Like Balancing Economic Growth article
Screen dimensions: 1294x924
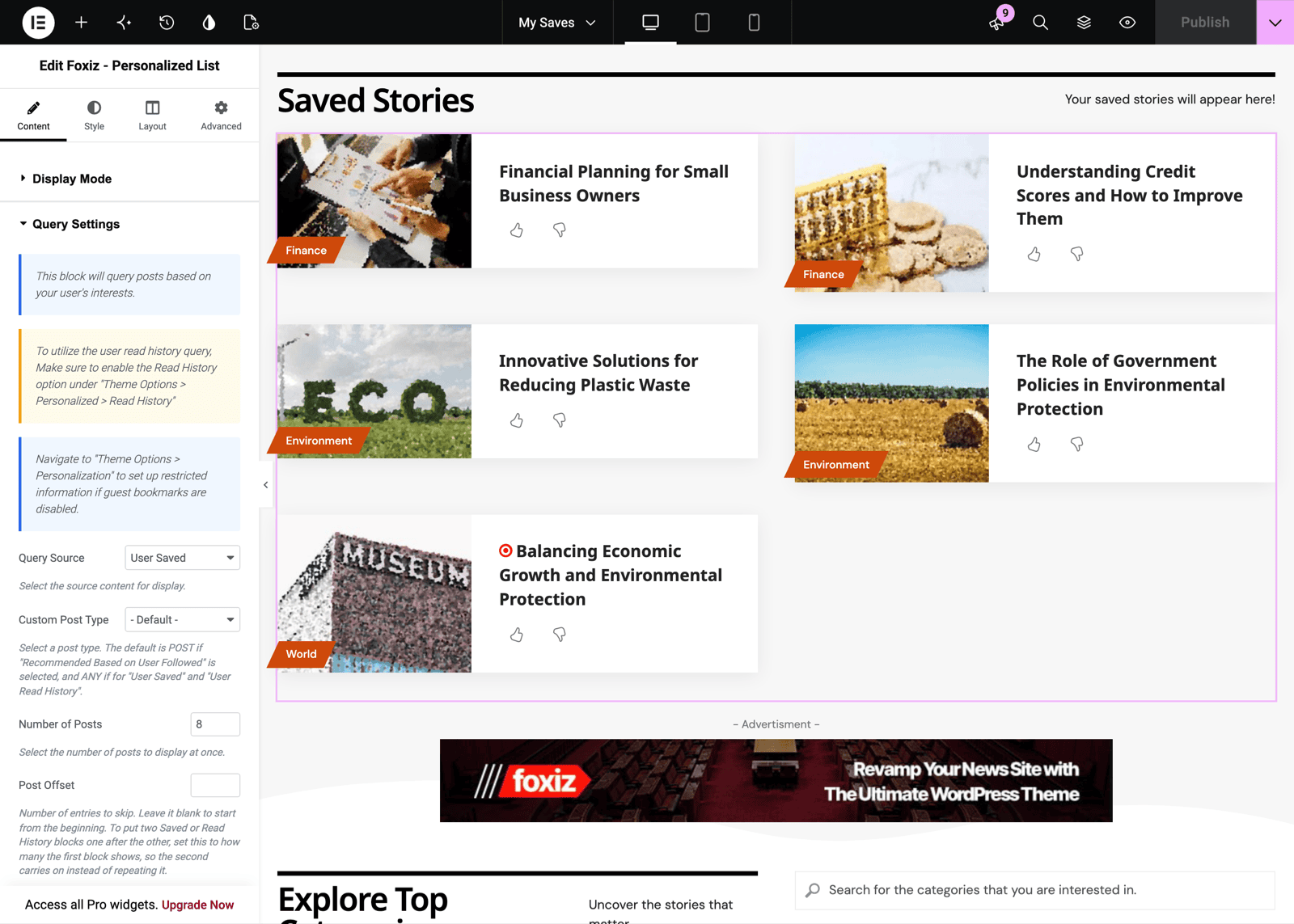(517, 635)
